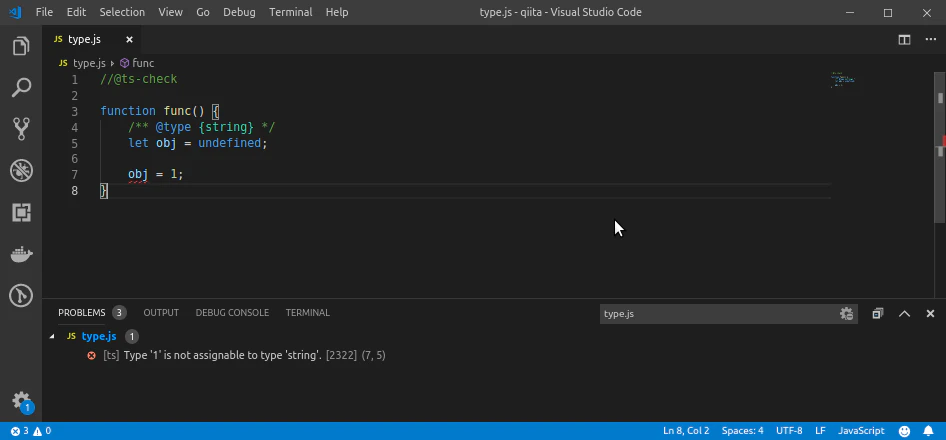
Task: Click the {string} type annotation
Action: tap(226, 127)
